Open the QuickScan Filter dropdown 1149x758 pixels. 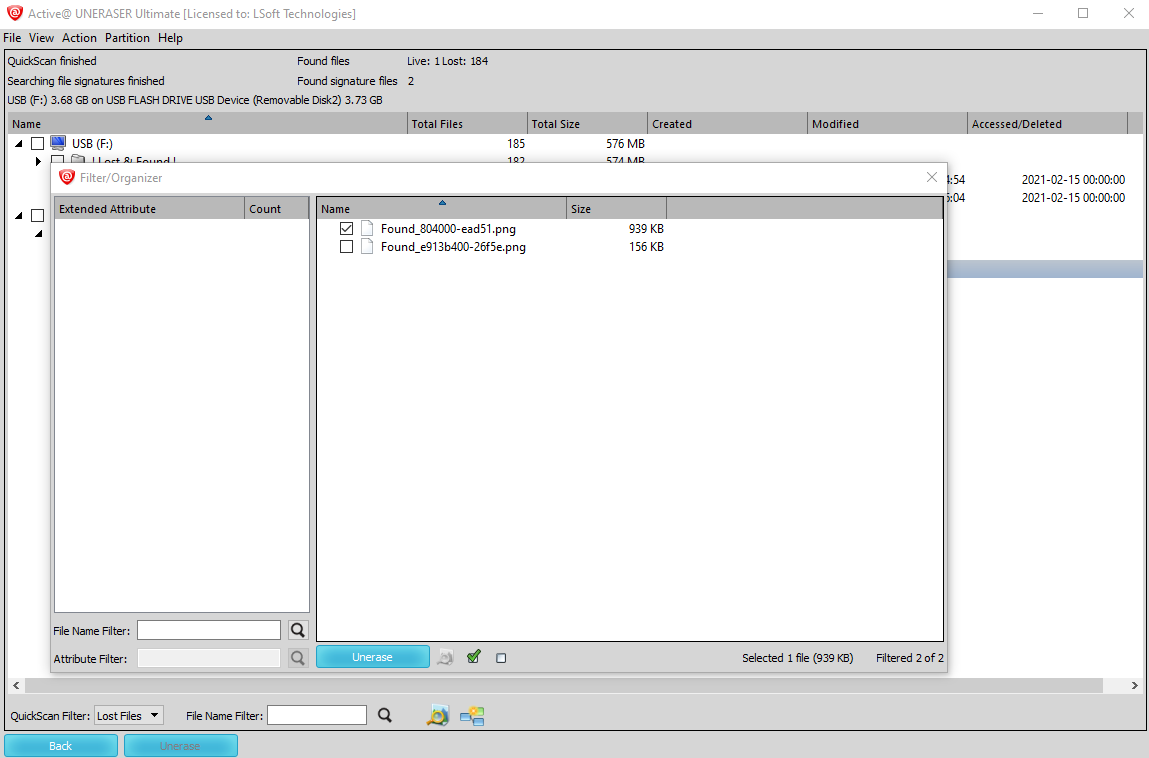(129, 715)
